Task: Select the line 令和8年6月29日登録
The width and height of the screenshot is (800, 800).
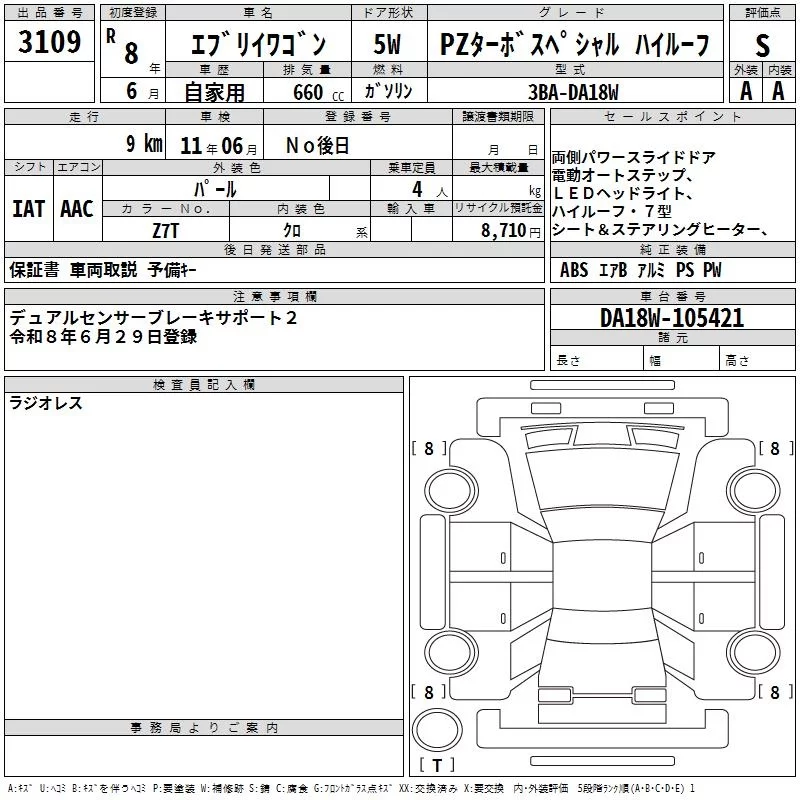Action: point(103,337)
